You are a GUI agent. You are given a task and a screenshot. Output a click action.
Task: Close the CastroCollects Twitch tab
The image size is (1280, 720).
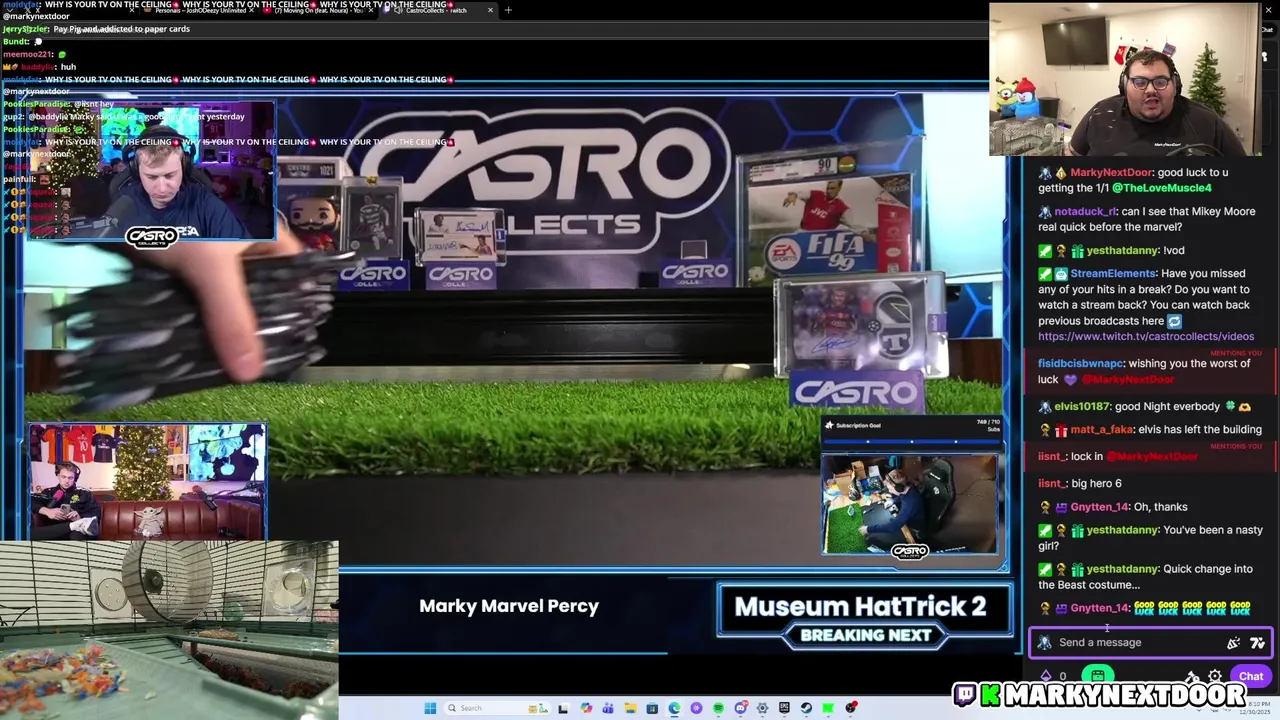[x=490, y=10]
